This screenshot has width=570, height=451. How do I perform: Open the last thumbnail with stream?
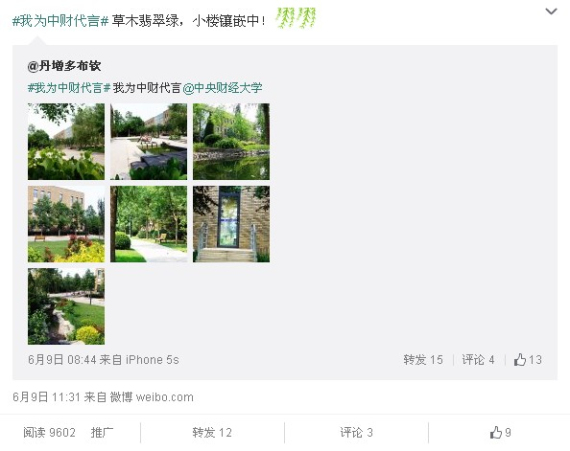coord(66,306)
